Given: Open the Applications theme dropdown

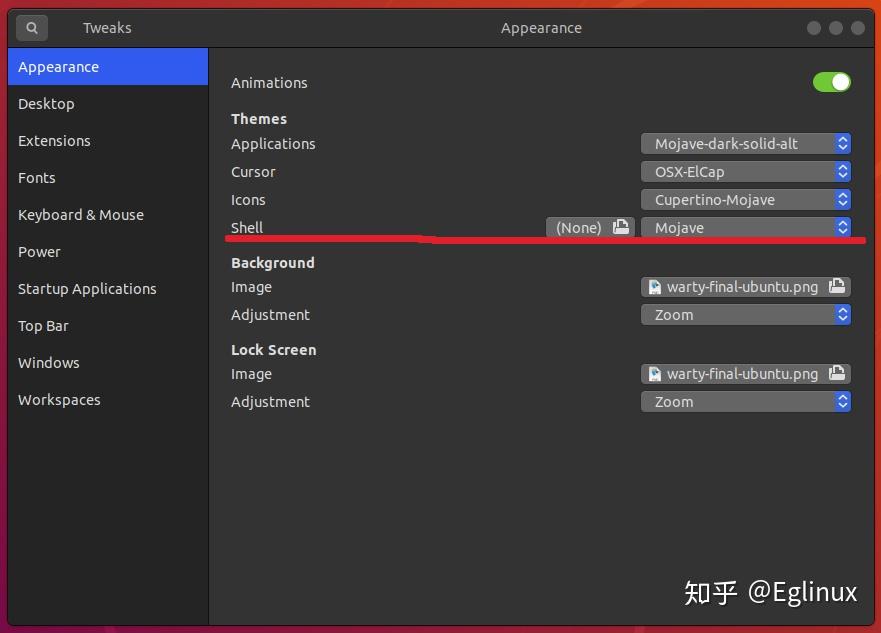Looking at the screenshot, I should (745, 143).
